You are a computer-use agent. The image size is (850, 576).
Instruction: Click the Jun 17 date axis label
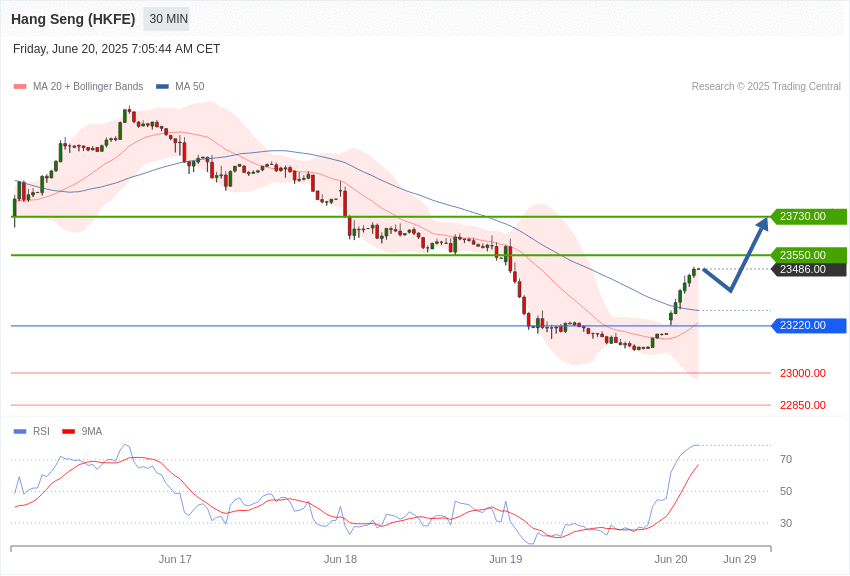click(175, 559)
